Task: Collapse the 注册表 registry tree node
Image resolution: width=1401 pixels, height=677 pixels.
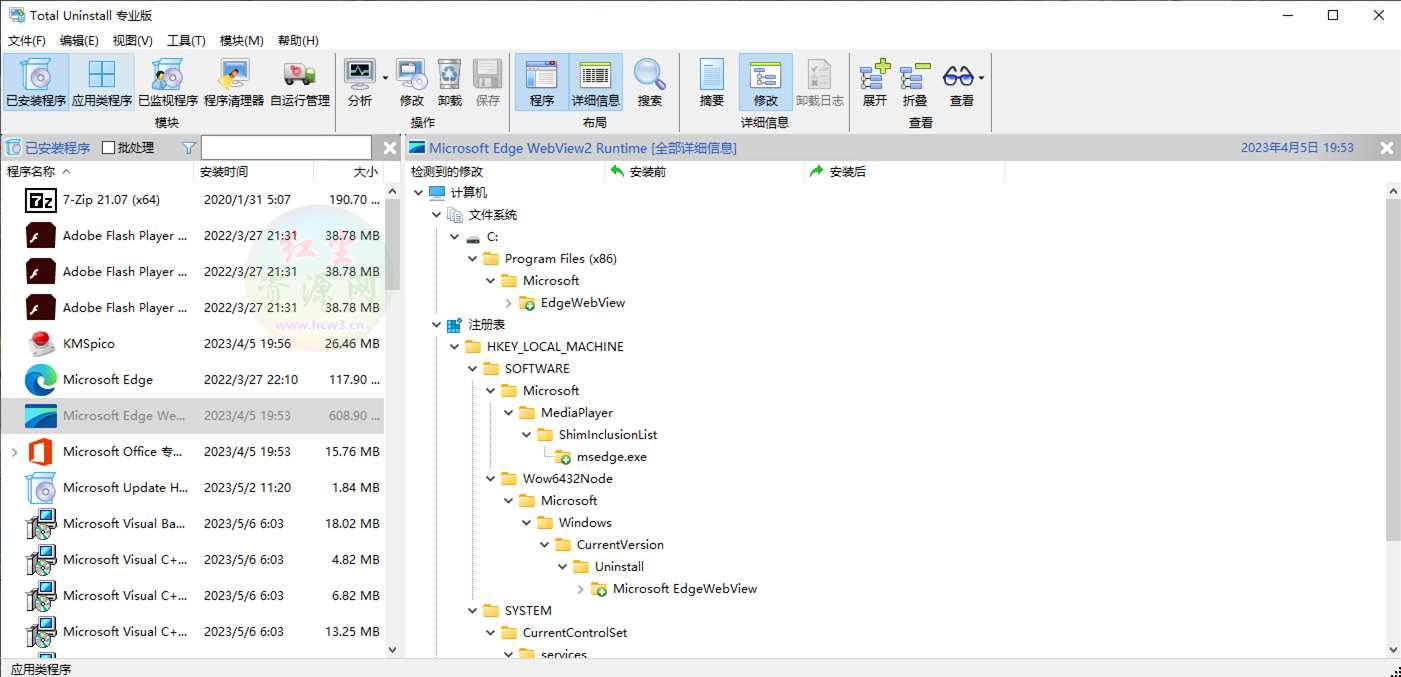Action: [x=437, y=325]
